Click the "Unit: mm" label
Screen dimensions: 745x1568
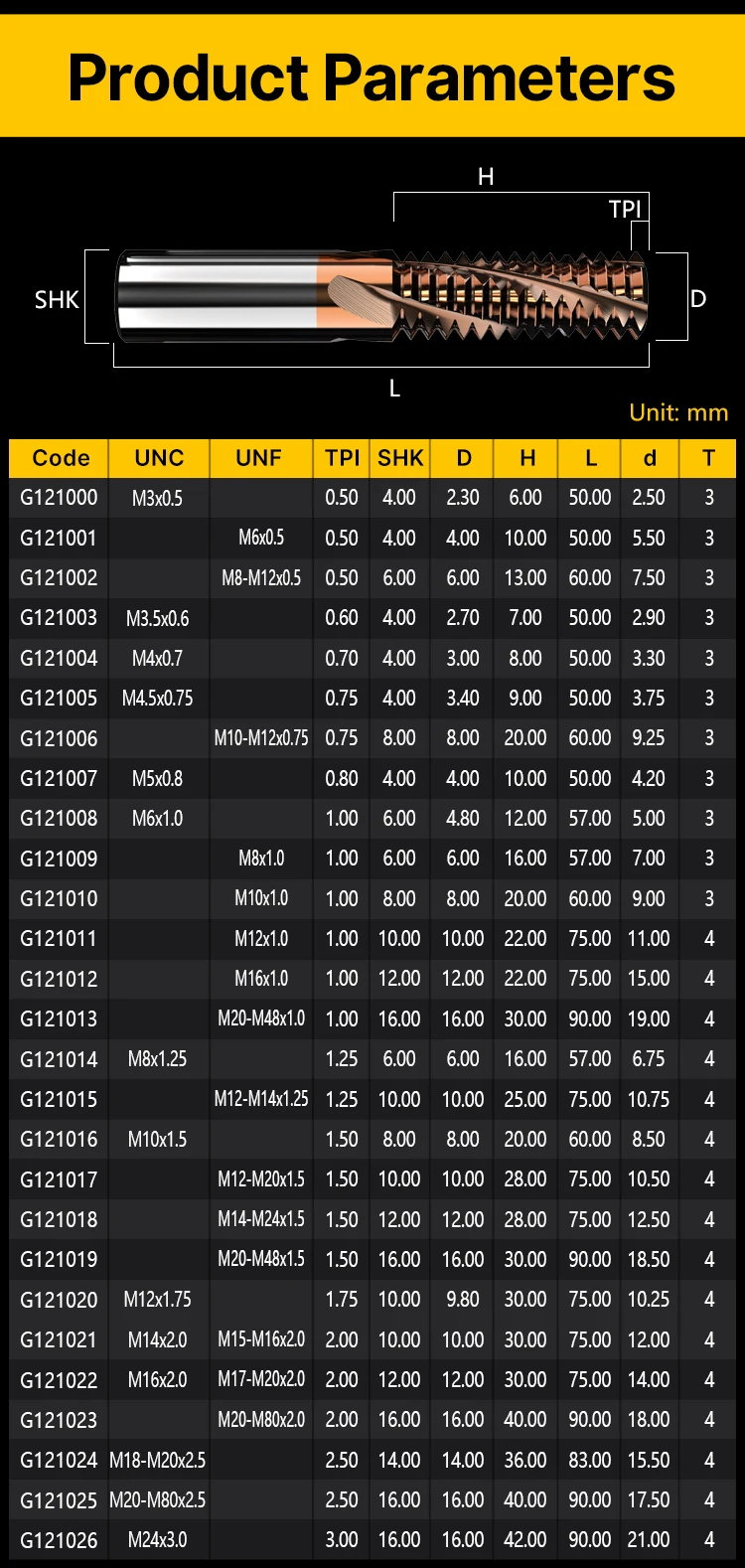[678, 412]
